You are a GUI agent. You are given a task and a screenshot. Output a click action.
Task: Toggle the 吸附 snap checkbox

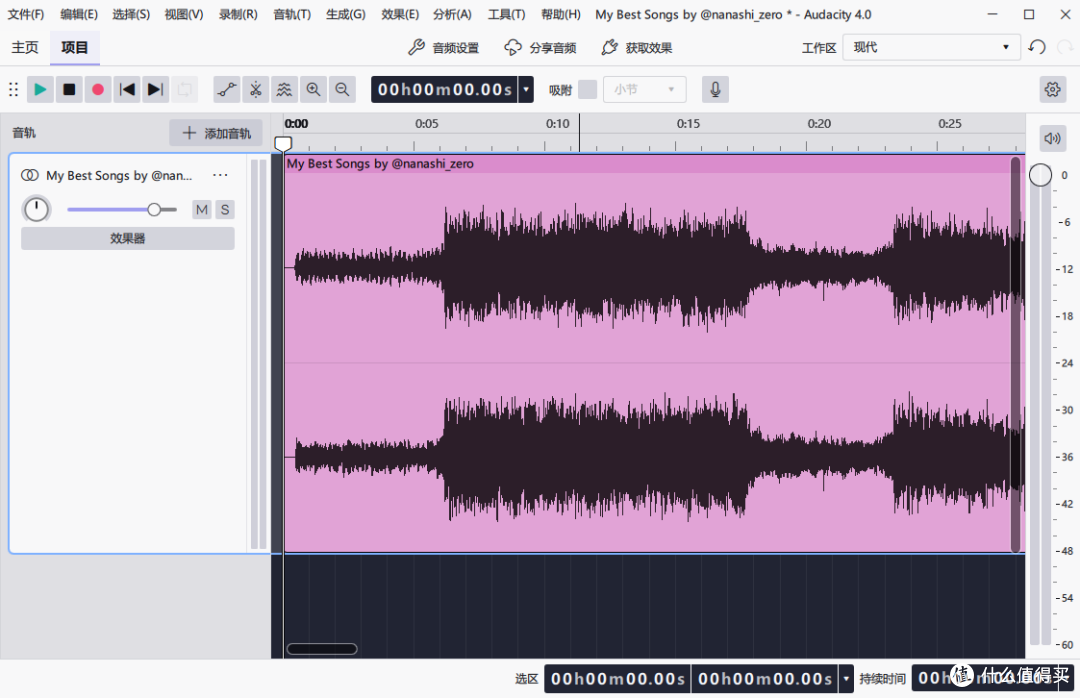pyautogui.click(x=588, y=90)
